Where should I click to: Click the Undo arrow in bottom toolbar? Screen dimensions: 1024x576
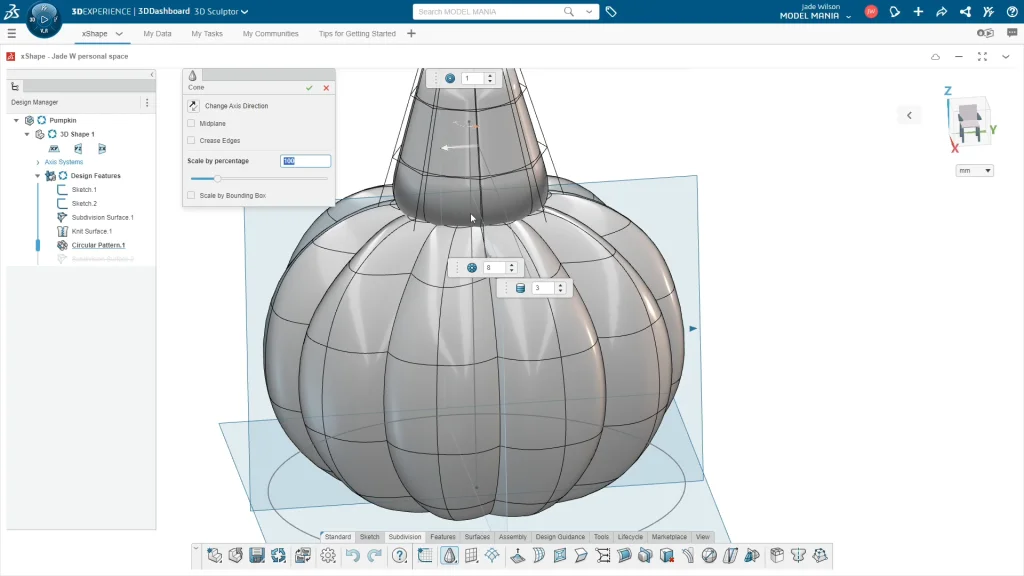point(352,555)
